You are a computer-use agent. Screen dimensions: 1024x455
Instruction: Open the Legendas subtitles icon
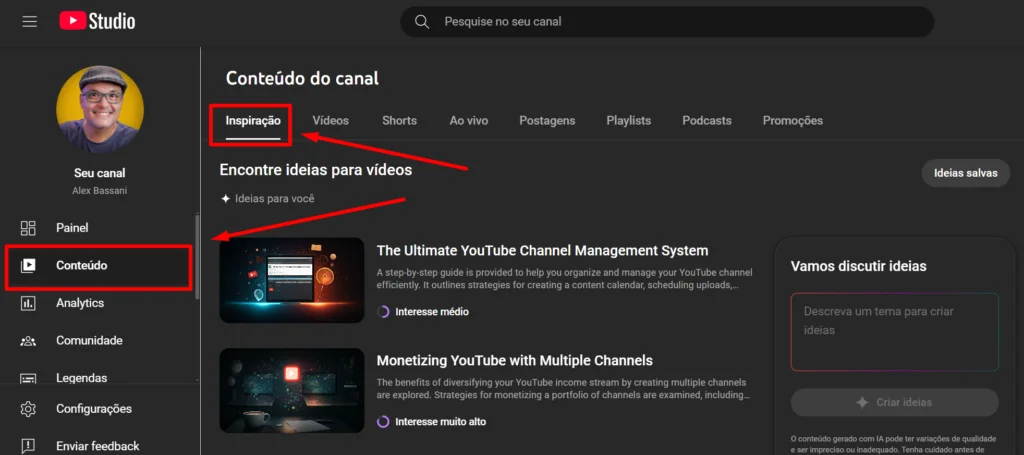[29, 379]
